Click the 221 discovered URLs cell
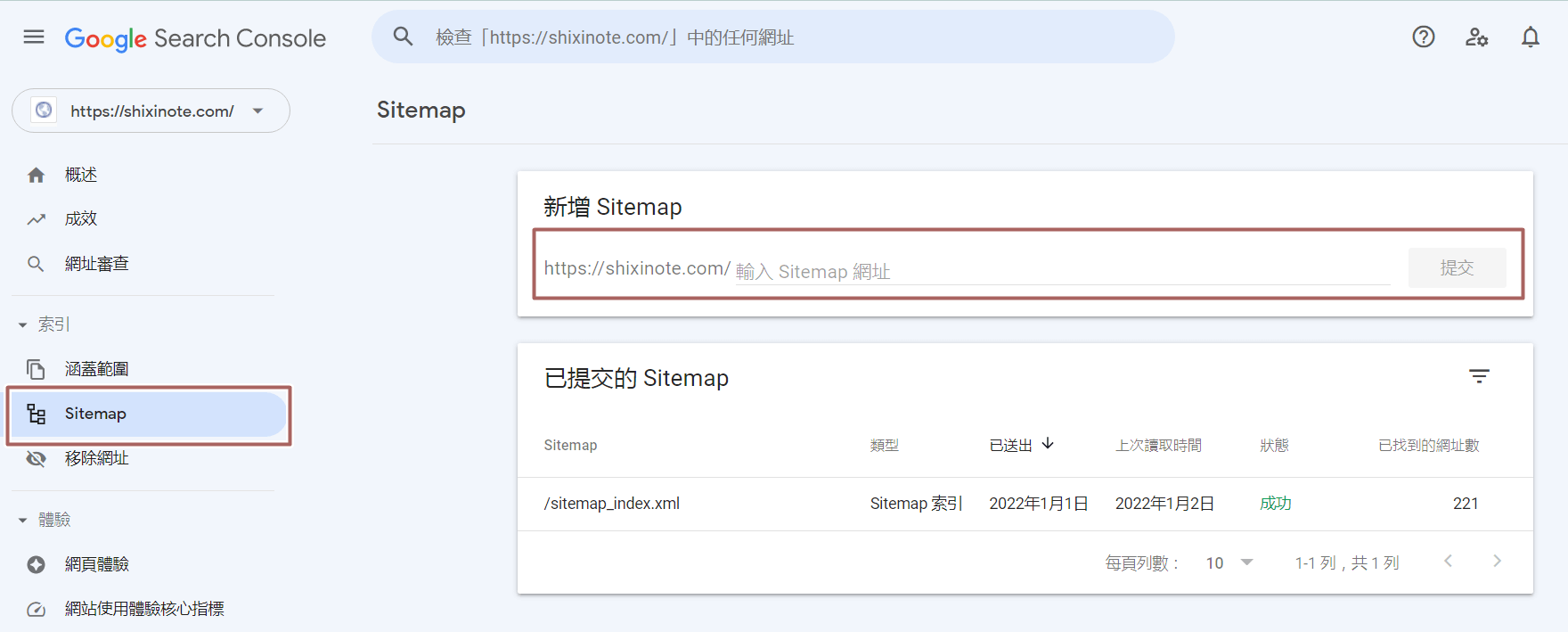The width and height of the screenshot is (1568, 632). point(1466,504)
